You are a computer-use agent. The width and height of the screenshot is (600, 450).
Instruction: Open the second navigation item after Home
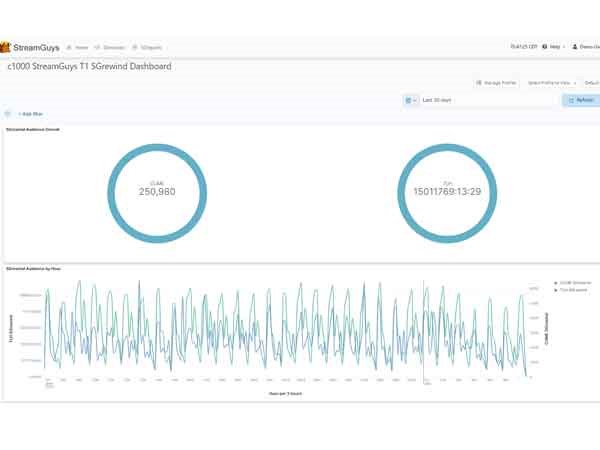click(x=110, y=47)
